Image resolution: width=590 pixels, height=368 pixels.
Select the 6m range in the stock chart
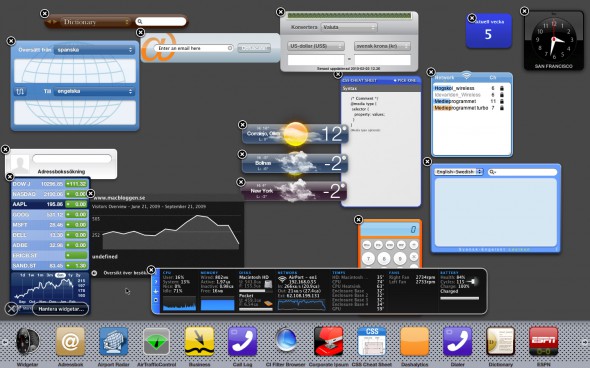pos(60,275)
